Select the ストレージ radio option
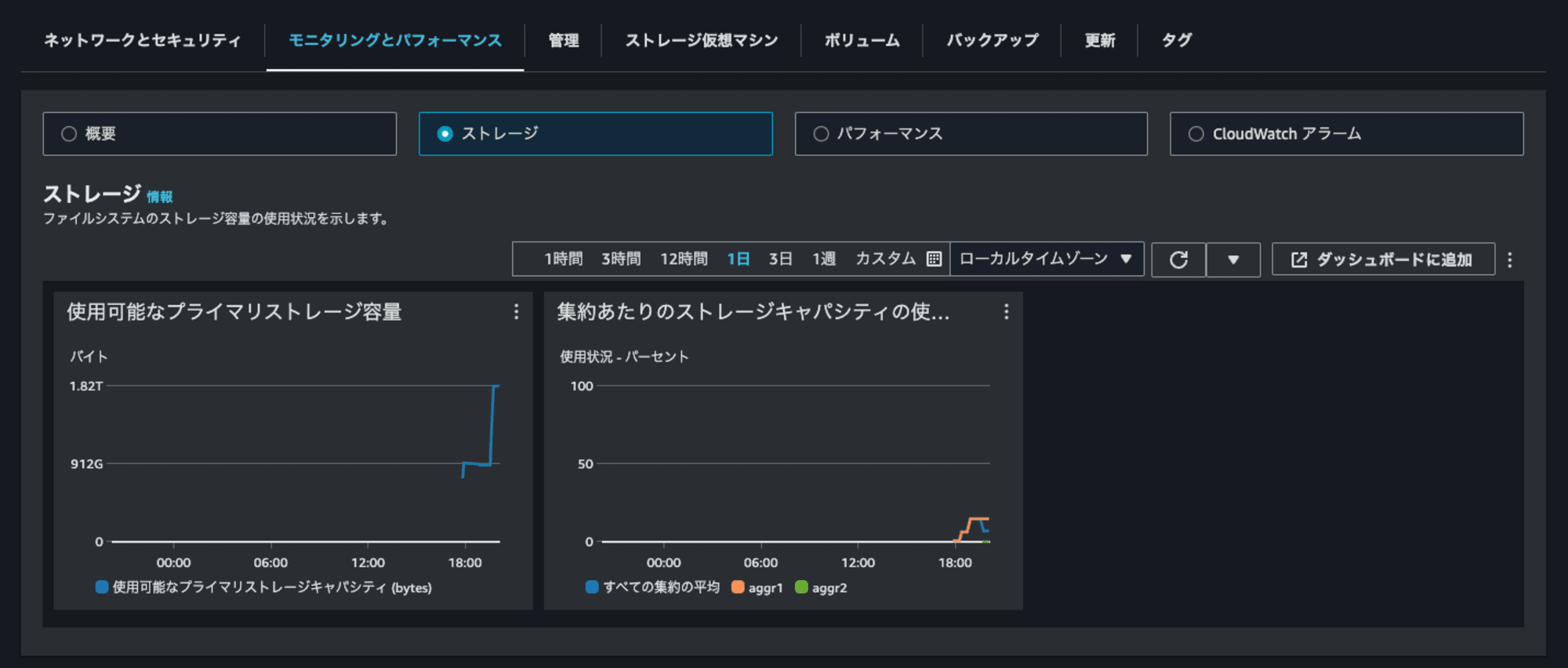1568x668 pixels. [595, 134]
